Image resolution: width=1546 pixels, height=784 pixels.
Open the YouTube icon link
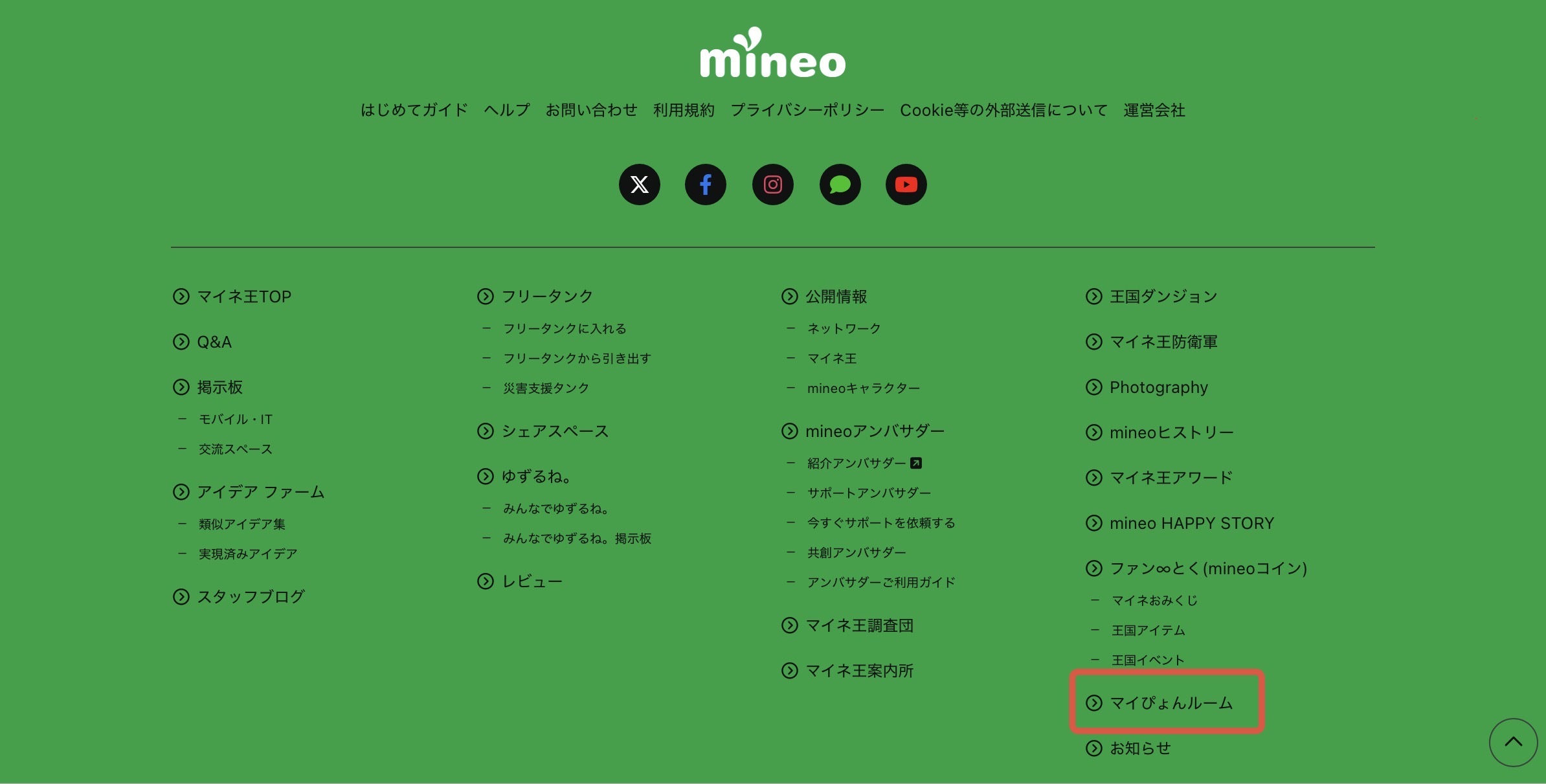coord(906,185)
